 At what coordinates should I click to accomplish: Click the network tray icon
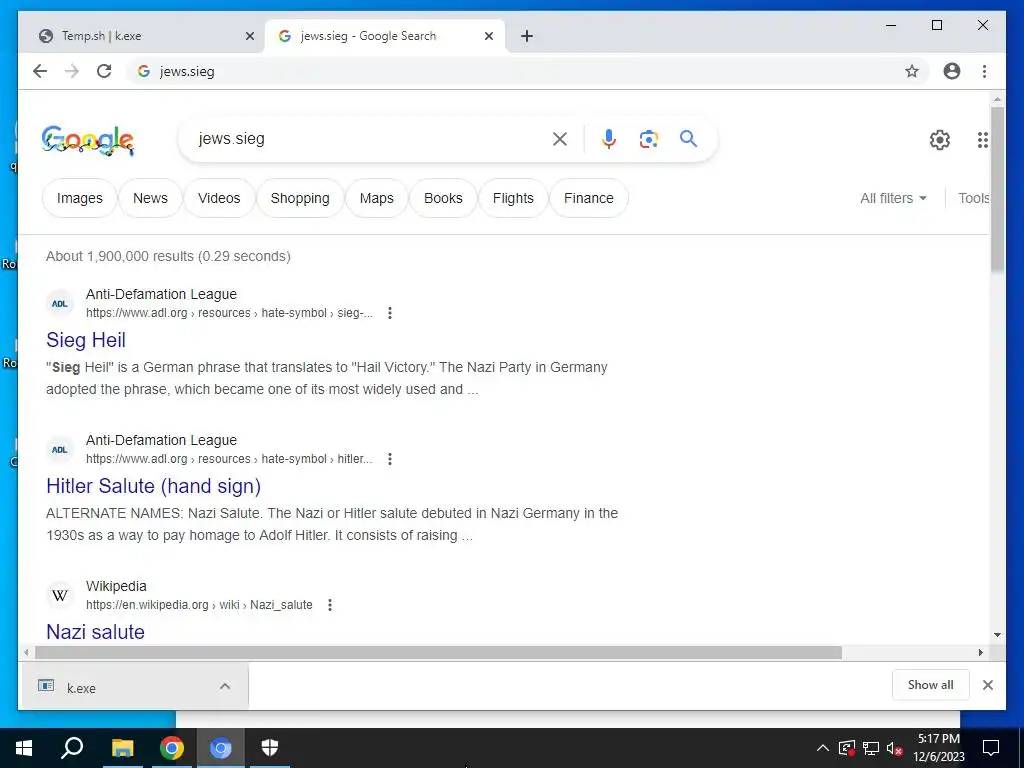coord(871,748)
